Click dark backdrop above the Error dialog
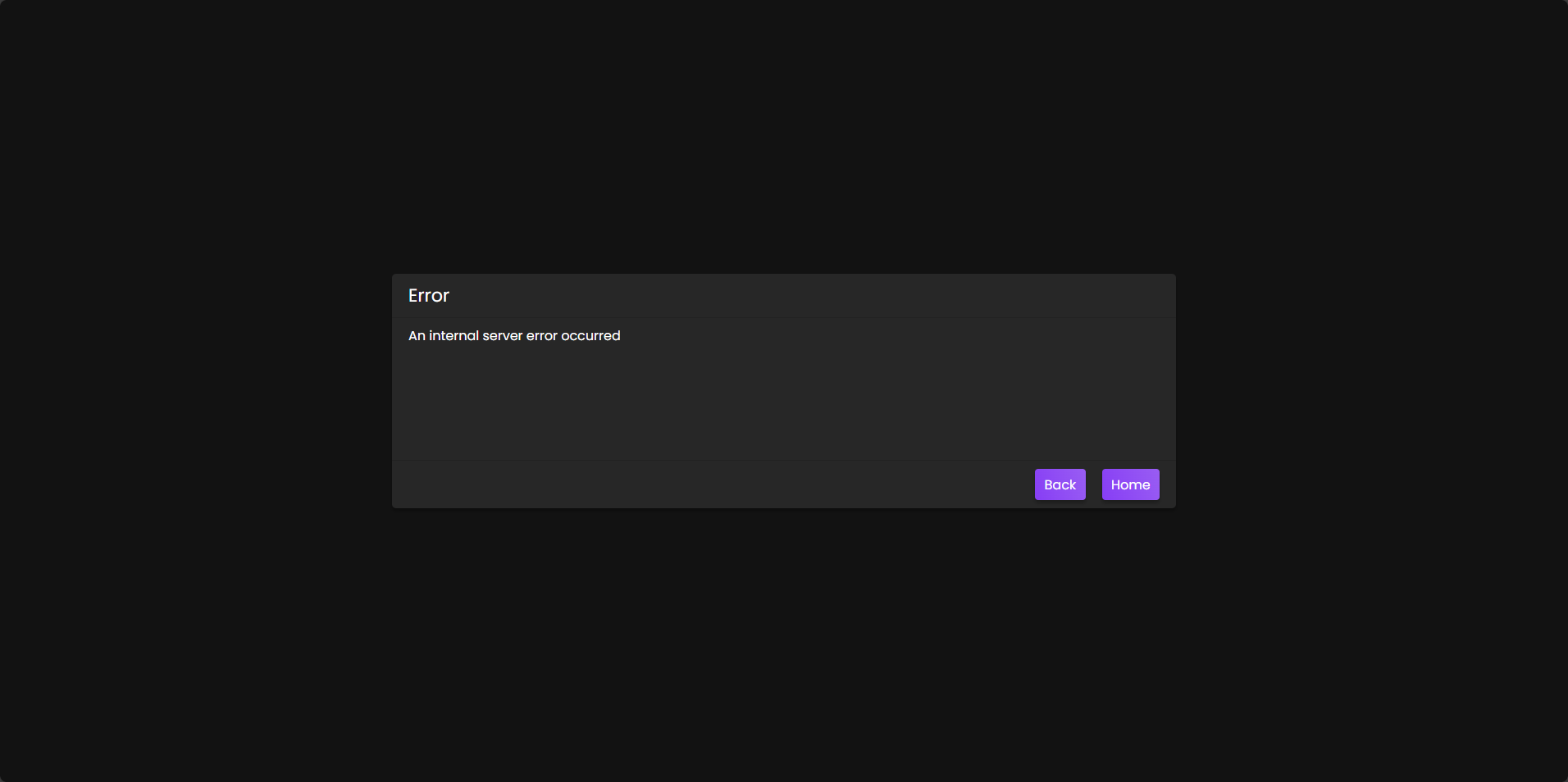The width and height of the screenshot is (1568, 782). (784, 135)
